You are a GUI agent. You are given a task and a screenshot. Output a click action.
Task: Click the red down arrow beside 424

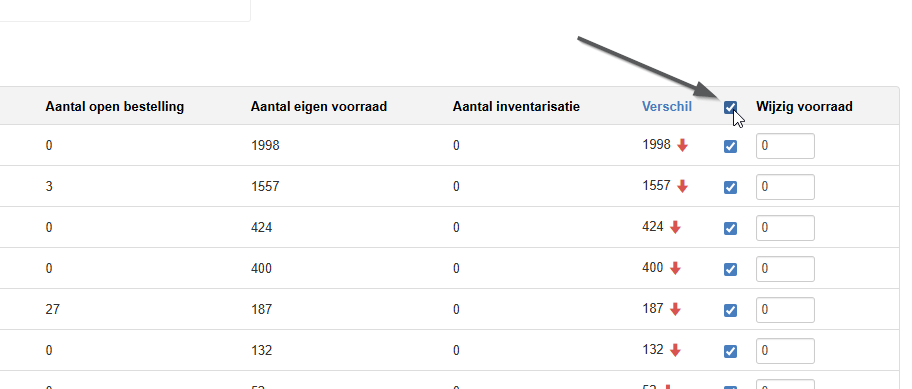coord(675,227)
